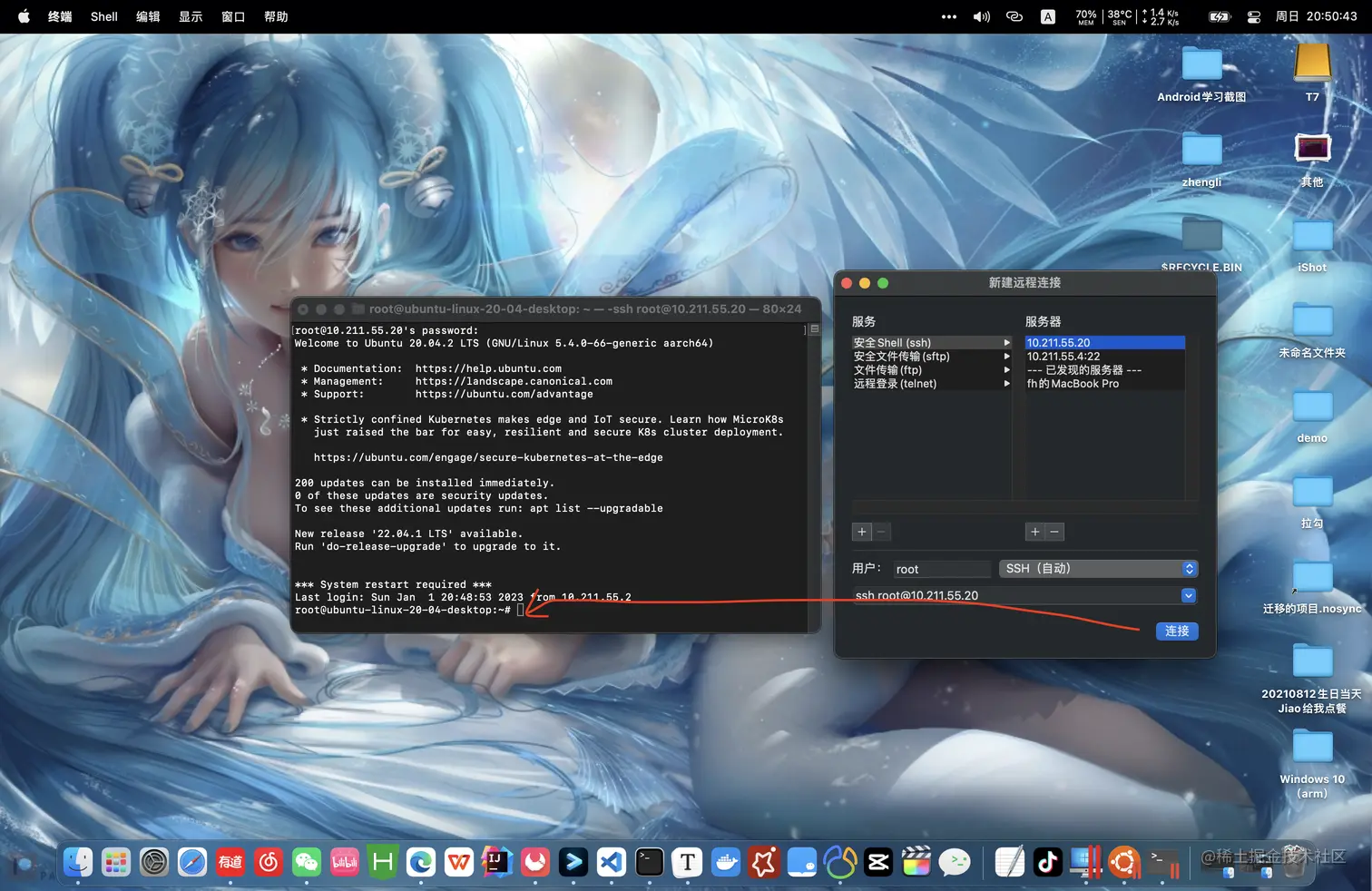Click the 连接 button to connect
The image size is (1372, 891).
pyautogui.click(x=1177, y=631)
